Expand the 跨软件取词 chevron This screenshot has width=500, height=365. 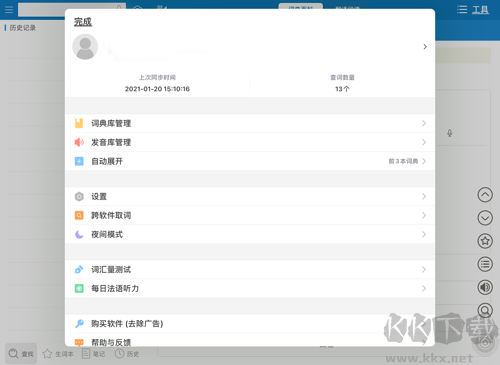[424, 215]
